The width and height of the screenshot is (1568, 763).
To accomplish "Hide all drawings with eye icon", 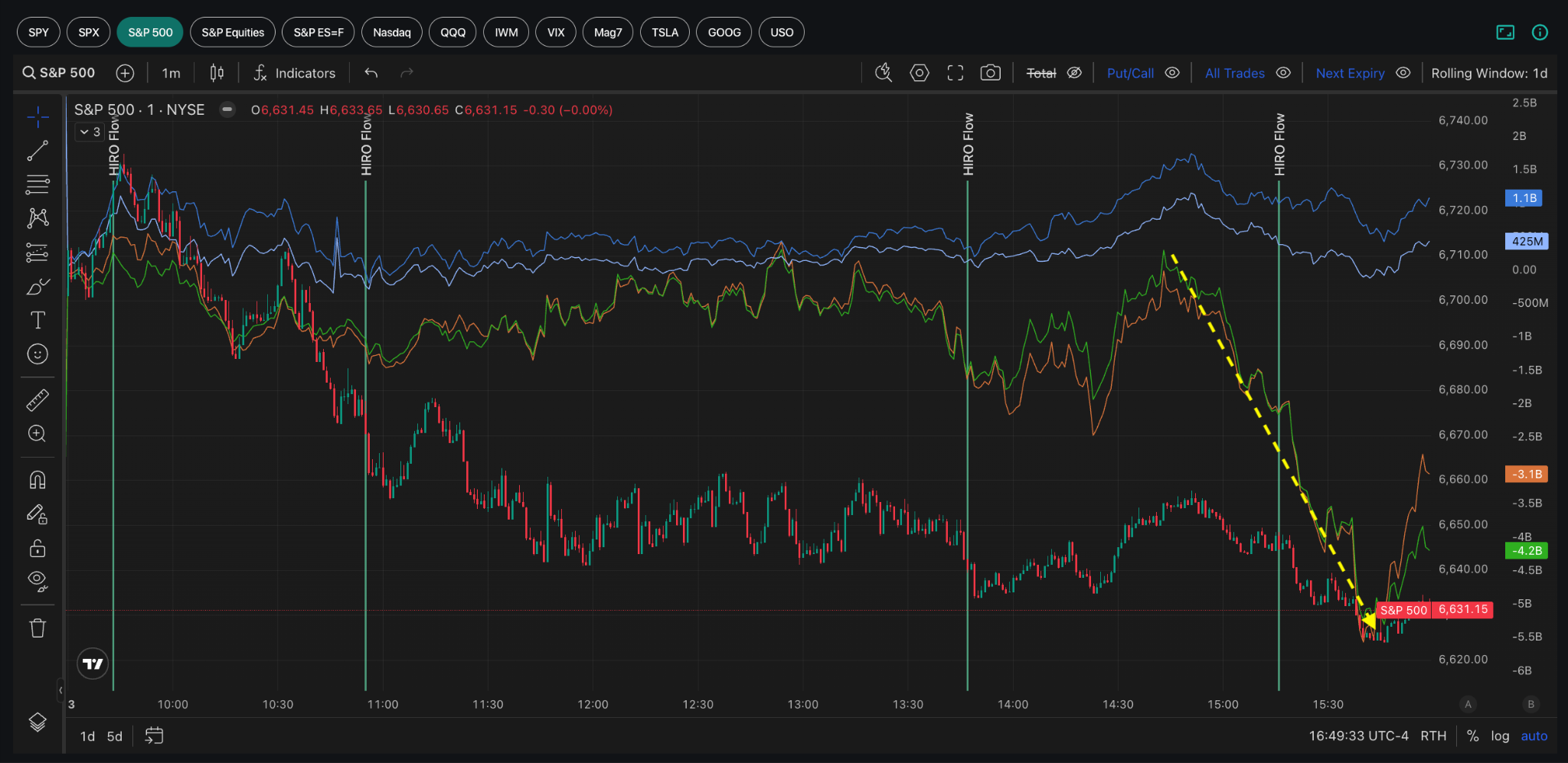I will (x=38, y=582).
